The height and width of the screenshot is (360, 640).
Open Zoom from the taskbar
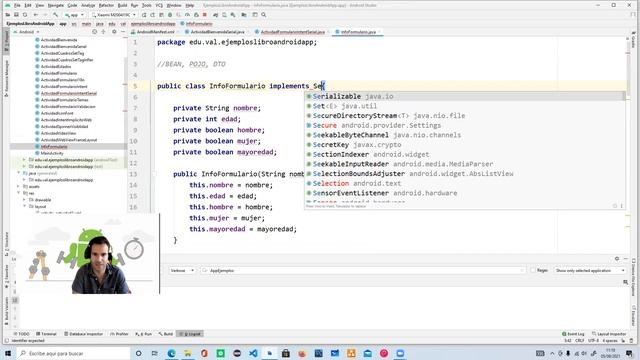pos(400,353)
